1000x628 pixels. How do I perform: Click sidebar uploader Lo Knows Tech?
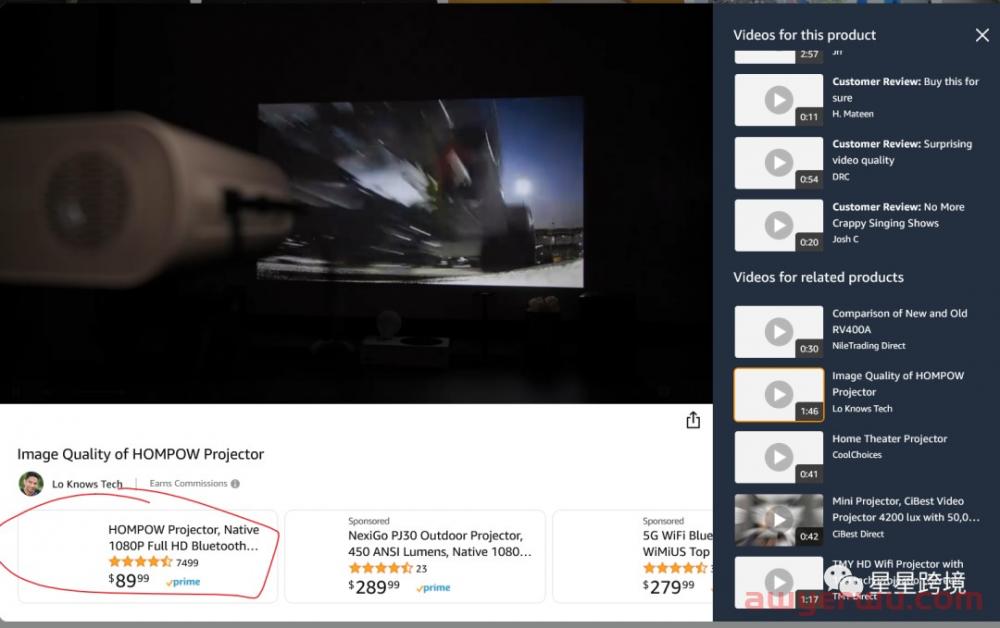862,409
